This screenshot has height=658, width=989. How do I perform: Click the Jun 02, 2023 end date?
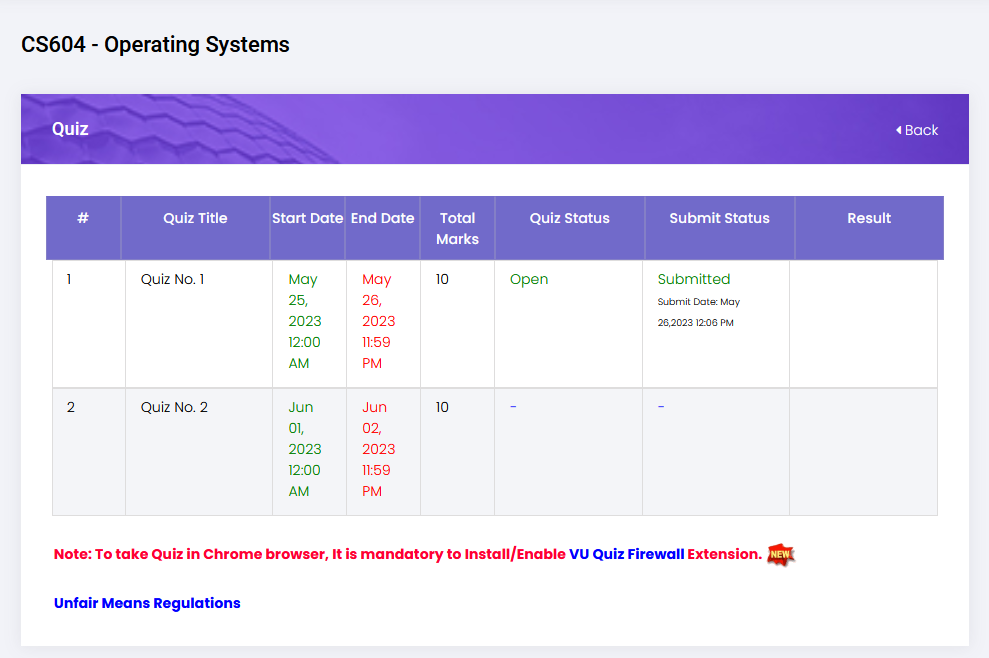pos(378,449)
